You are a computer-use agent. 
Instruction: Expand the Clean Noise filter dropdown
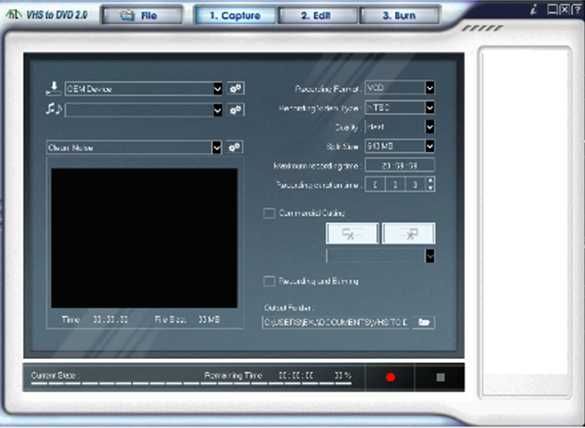(216, 148)
